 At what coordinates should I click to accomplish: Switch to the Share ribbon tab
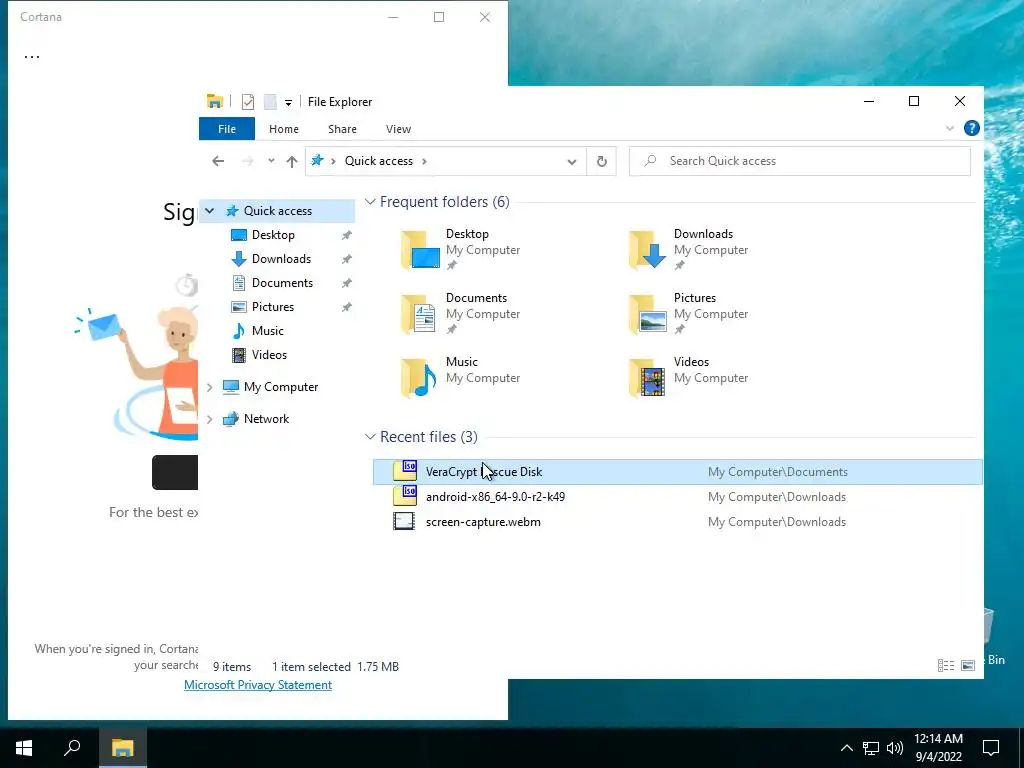[x=342, y=129]
